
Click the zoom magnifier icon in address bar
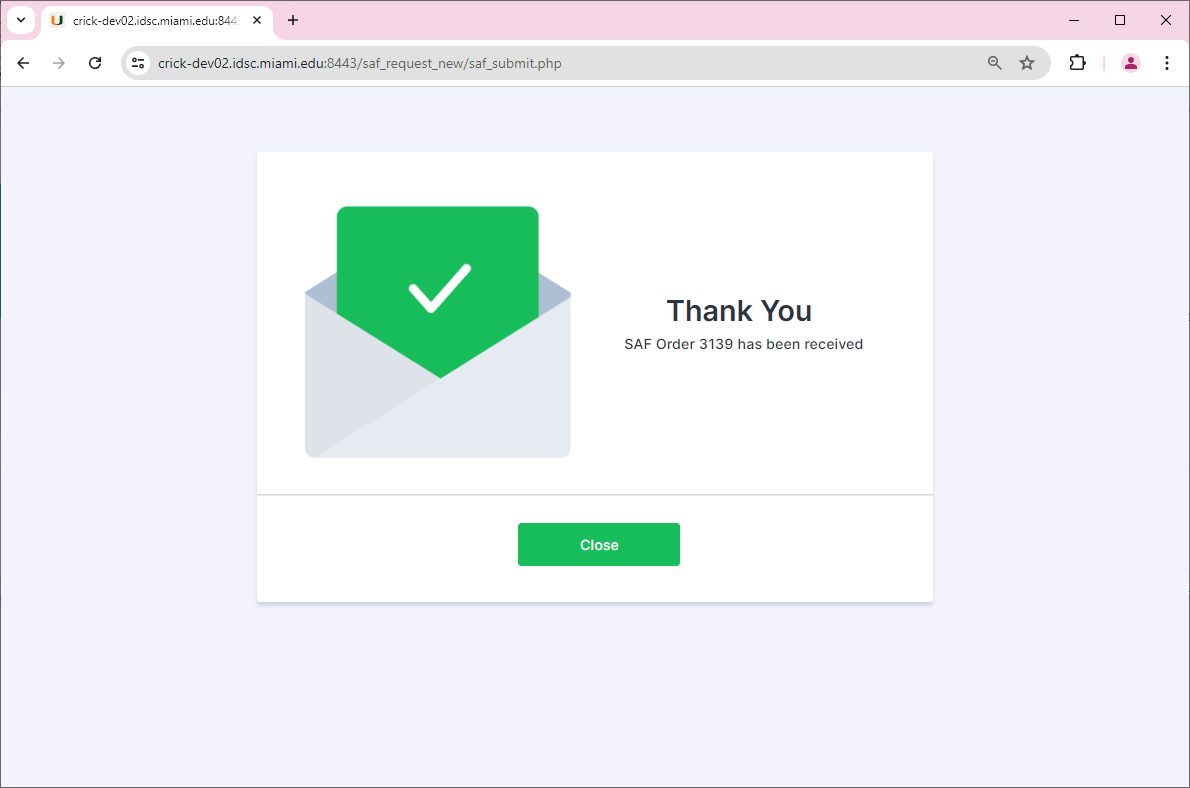point(994,63)
